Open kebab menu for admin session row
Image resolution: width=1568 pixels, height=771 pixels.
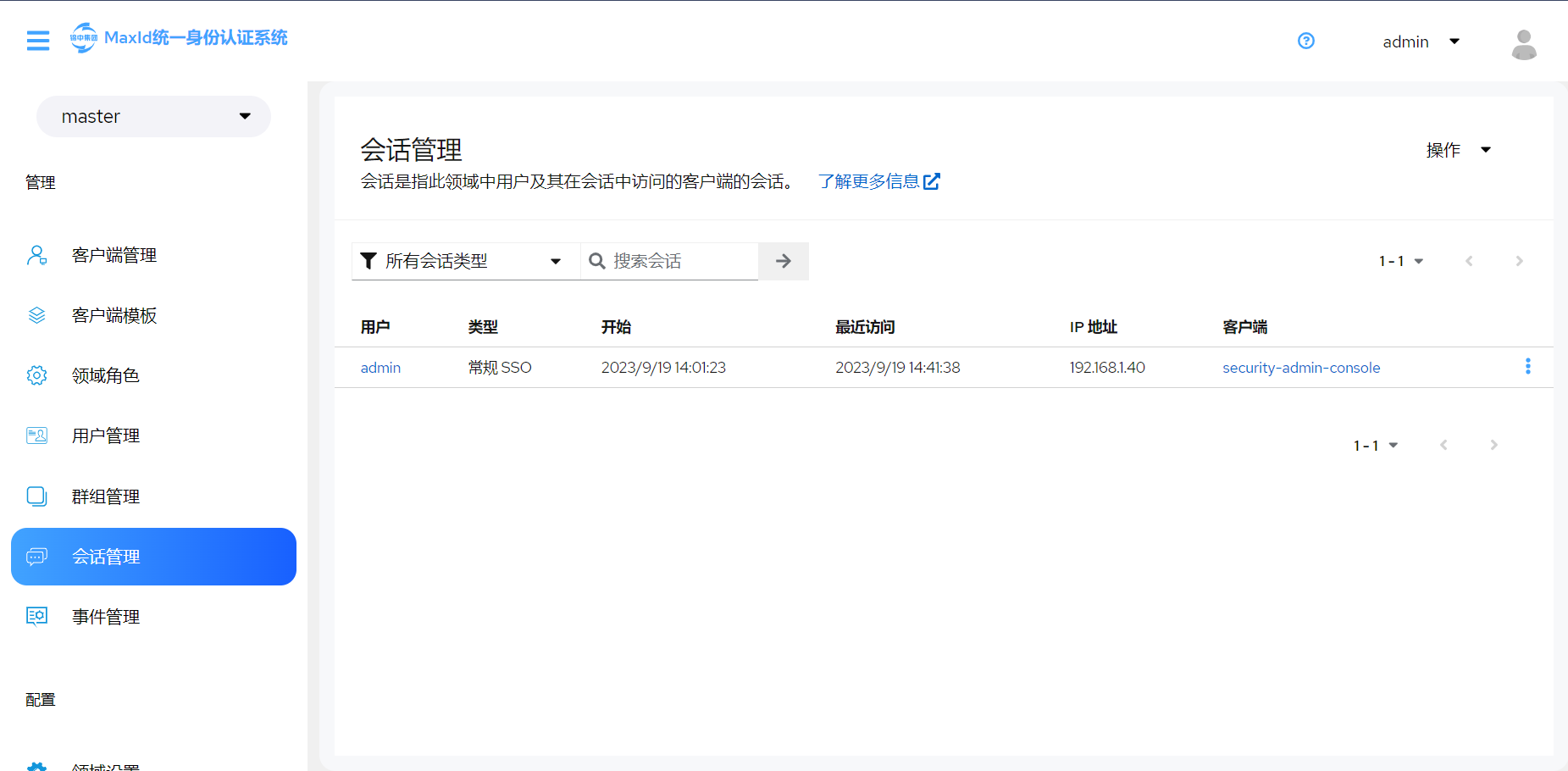[1528, 366]
